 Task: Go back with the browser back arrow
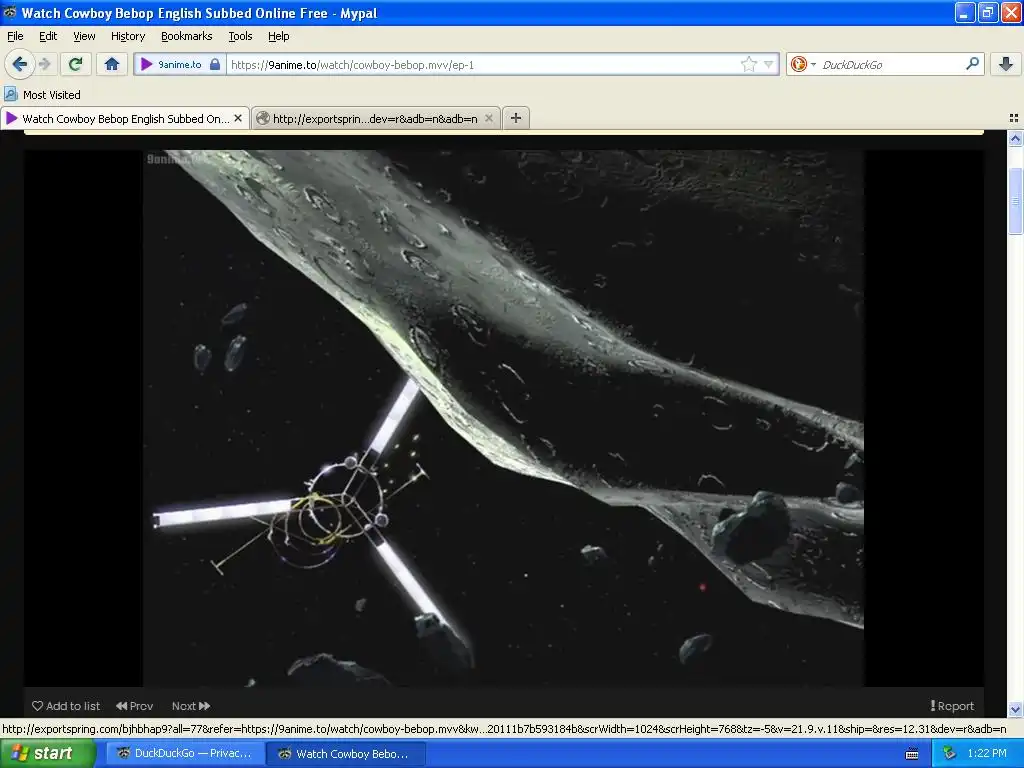[19, 64]
